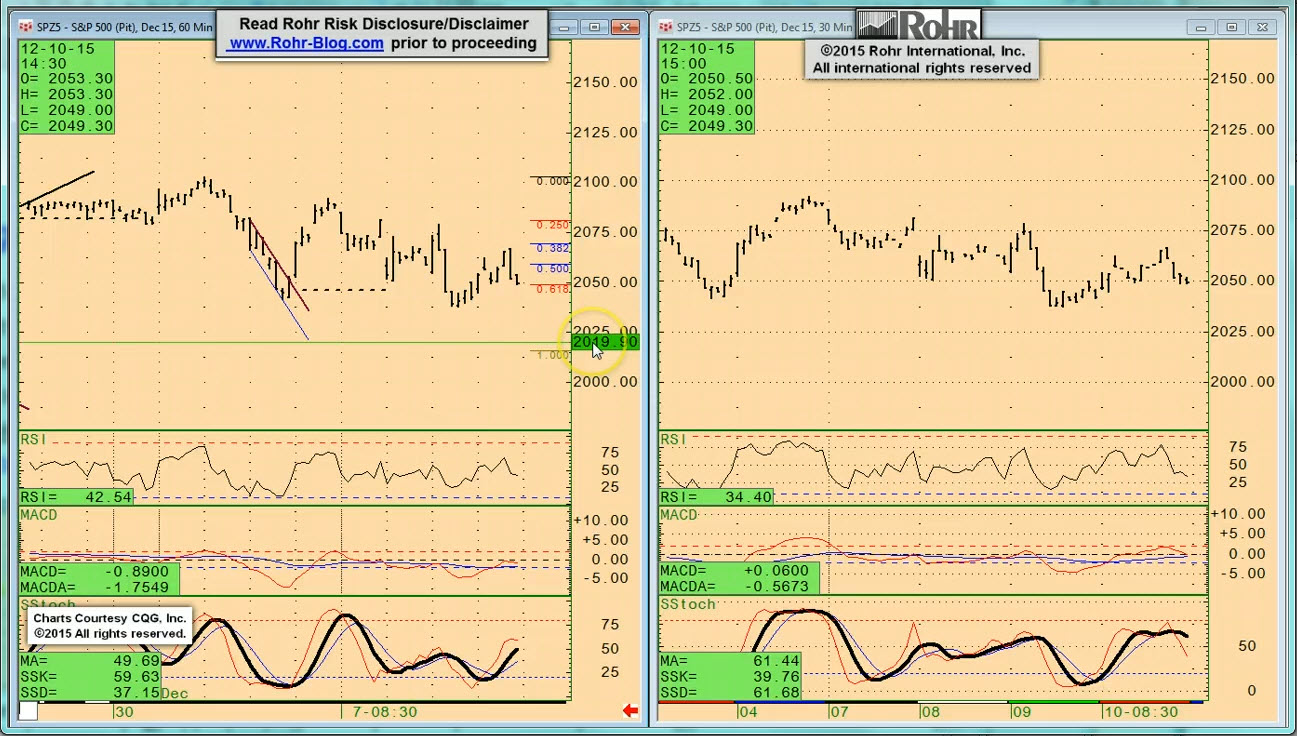Image resolution: width=1297 pixels, height=736 pixels.
Task: Click the 10-08:30 date marker on right time axis
Action: click(1140, 711)
